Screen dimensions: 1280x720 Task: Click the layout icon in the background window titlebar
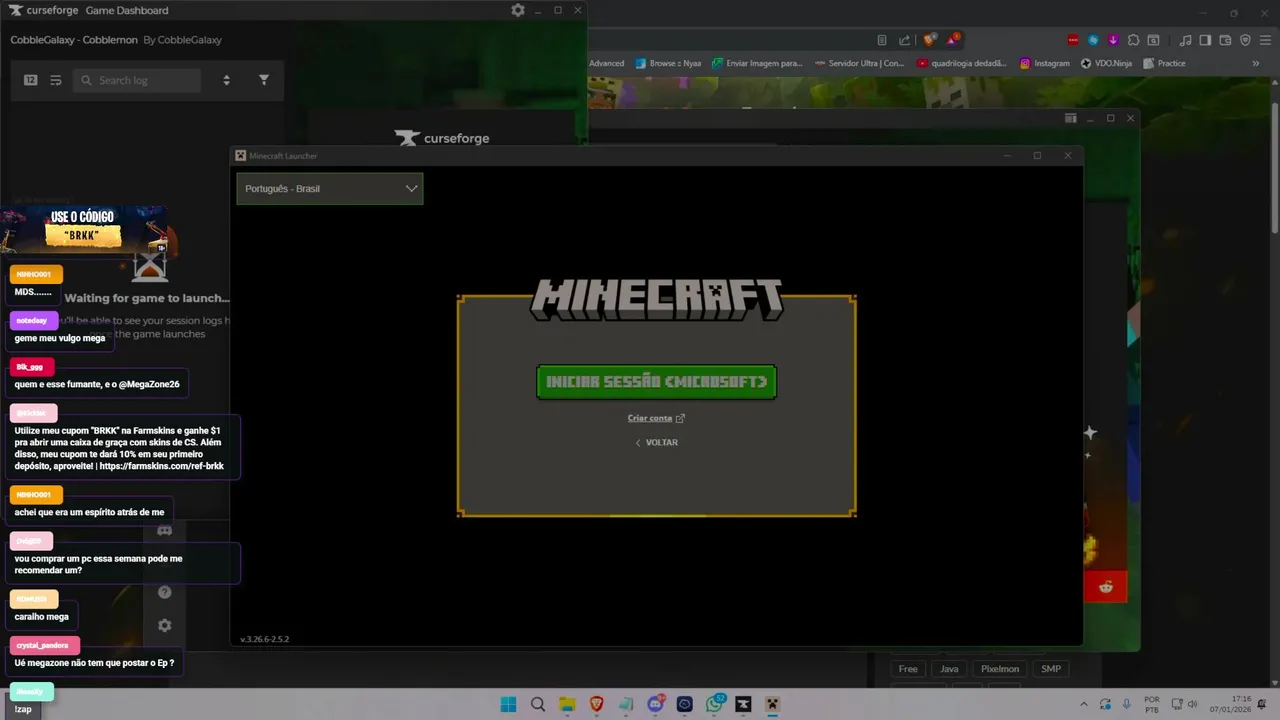[x=1070, y=118]
